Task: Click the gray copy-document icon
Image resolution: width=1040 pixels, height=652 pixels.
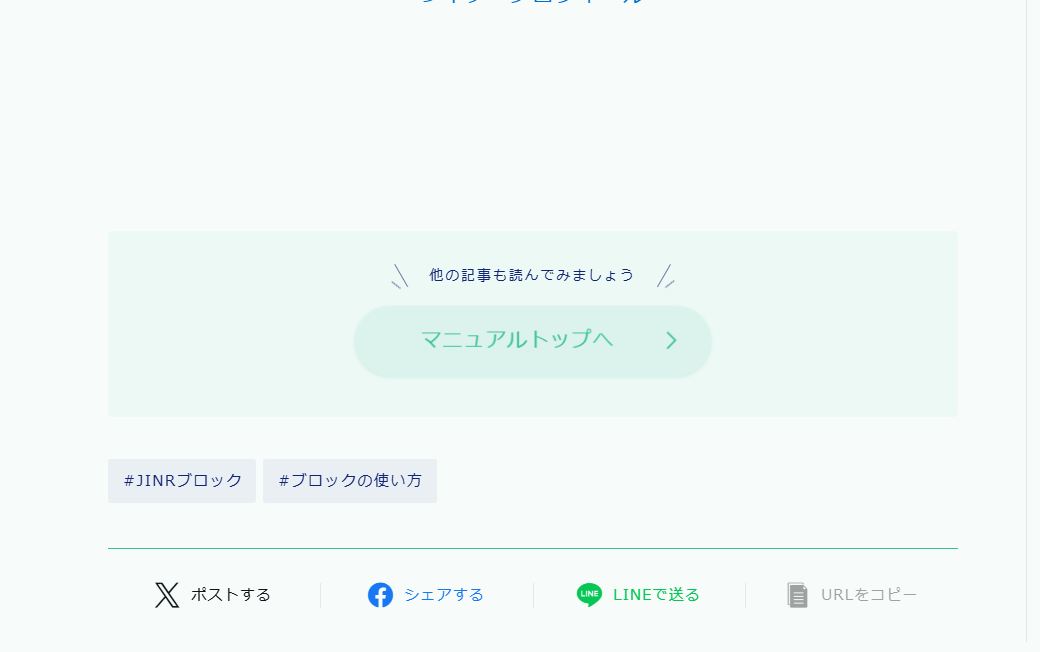Action: coord(797,595)
